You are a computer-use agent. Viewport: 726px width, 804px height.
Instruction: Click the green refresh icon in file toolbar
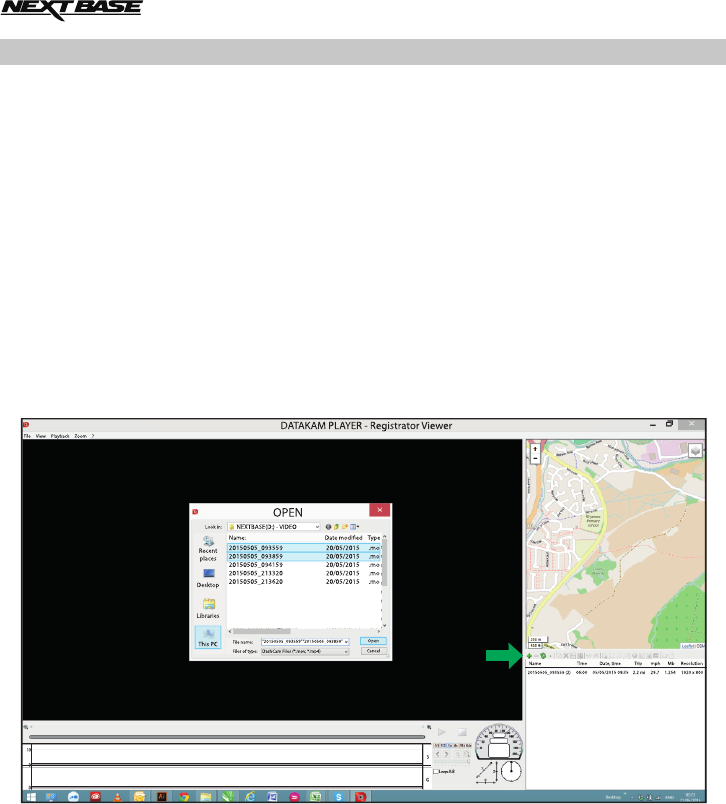543,656
